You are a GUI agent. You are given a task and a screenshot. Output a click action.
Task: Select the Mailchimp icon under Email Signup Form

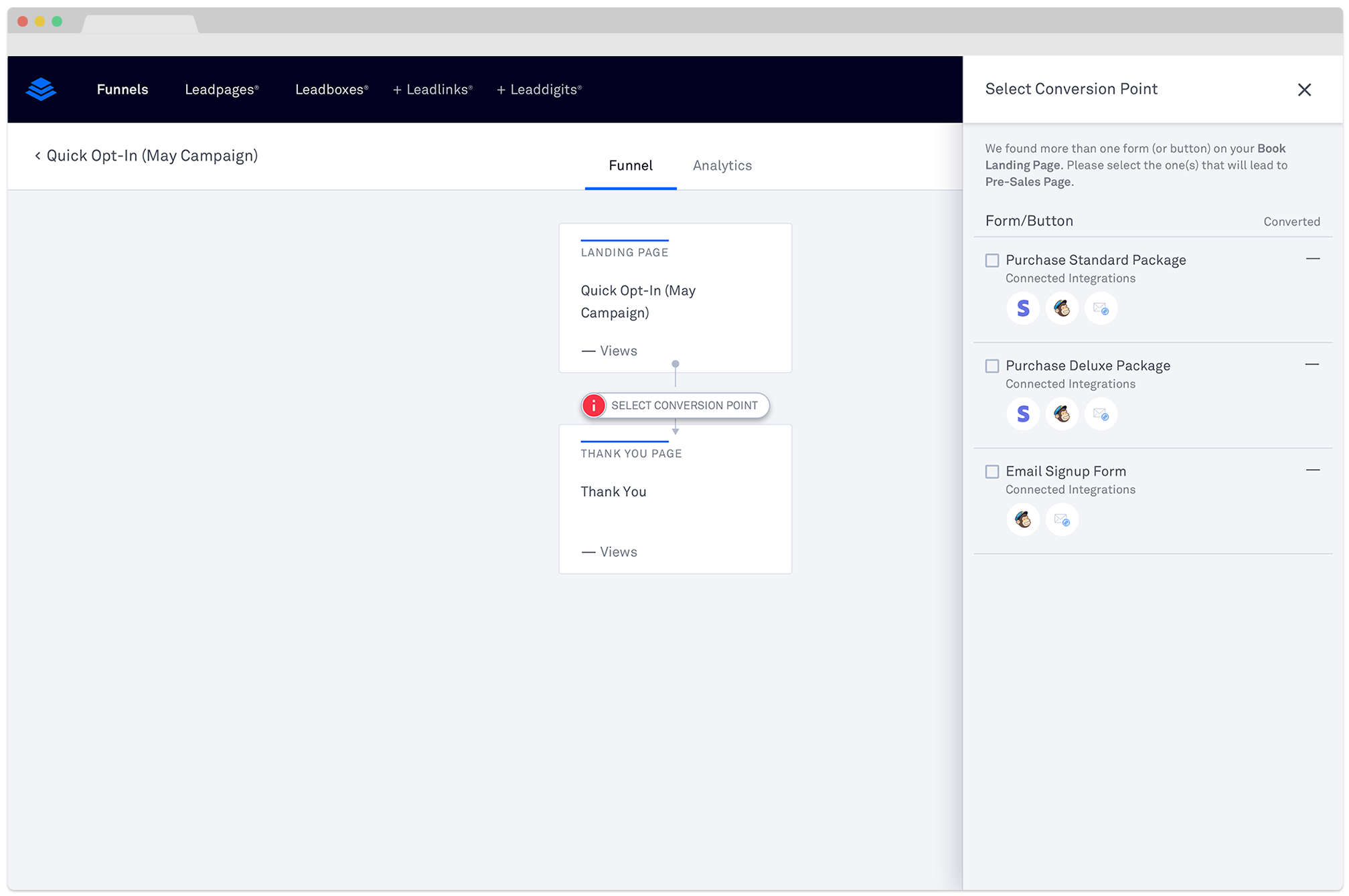click(x=1023, y=519)
